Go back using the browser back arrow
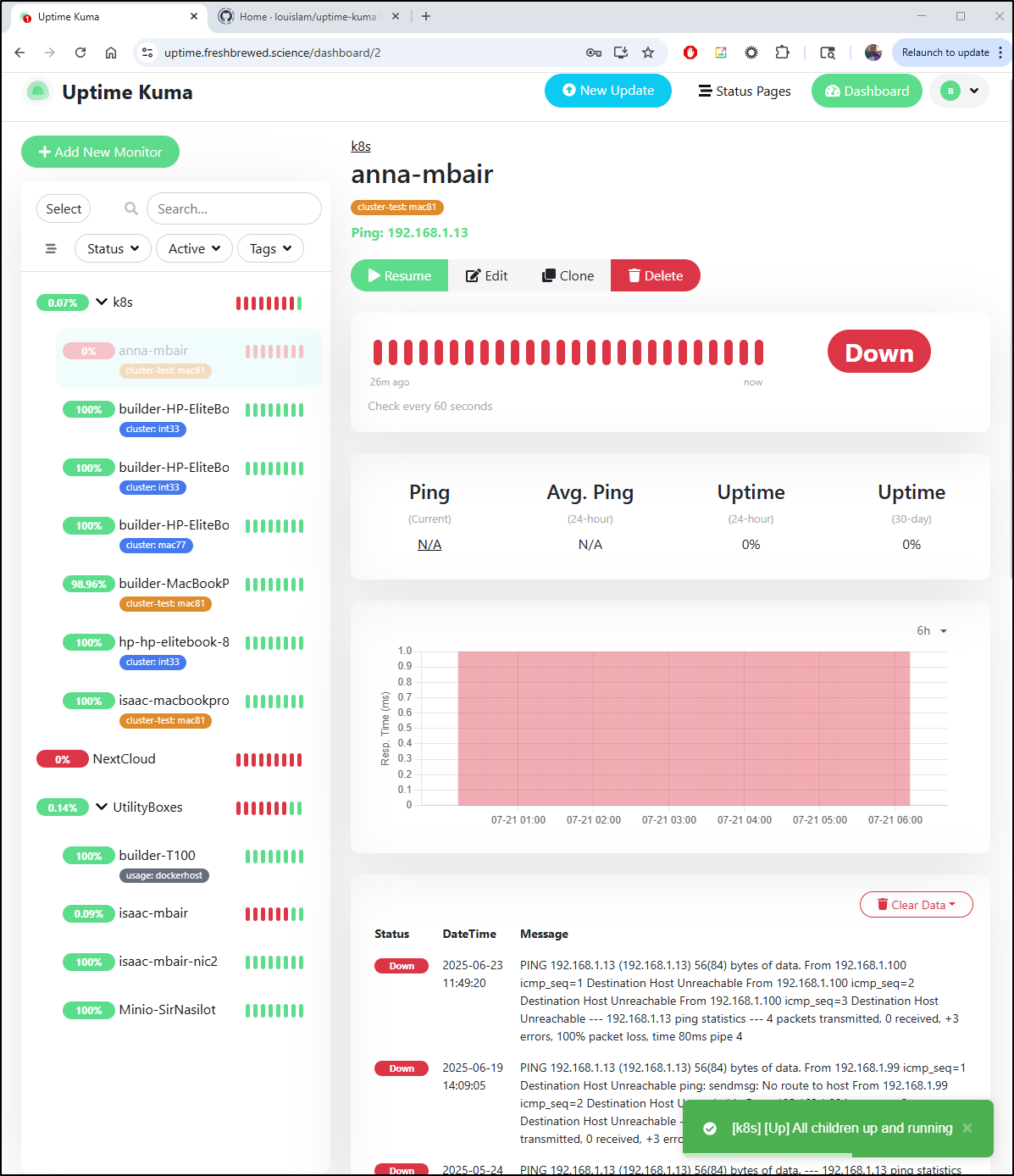Screen dimensions: 1014x1176 point(20,53)
